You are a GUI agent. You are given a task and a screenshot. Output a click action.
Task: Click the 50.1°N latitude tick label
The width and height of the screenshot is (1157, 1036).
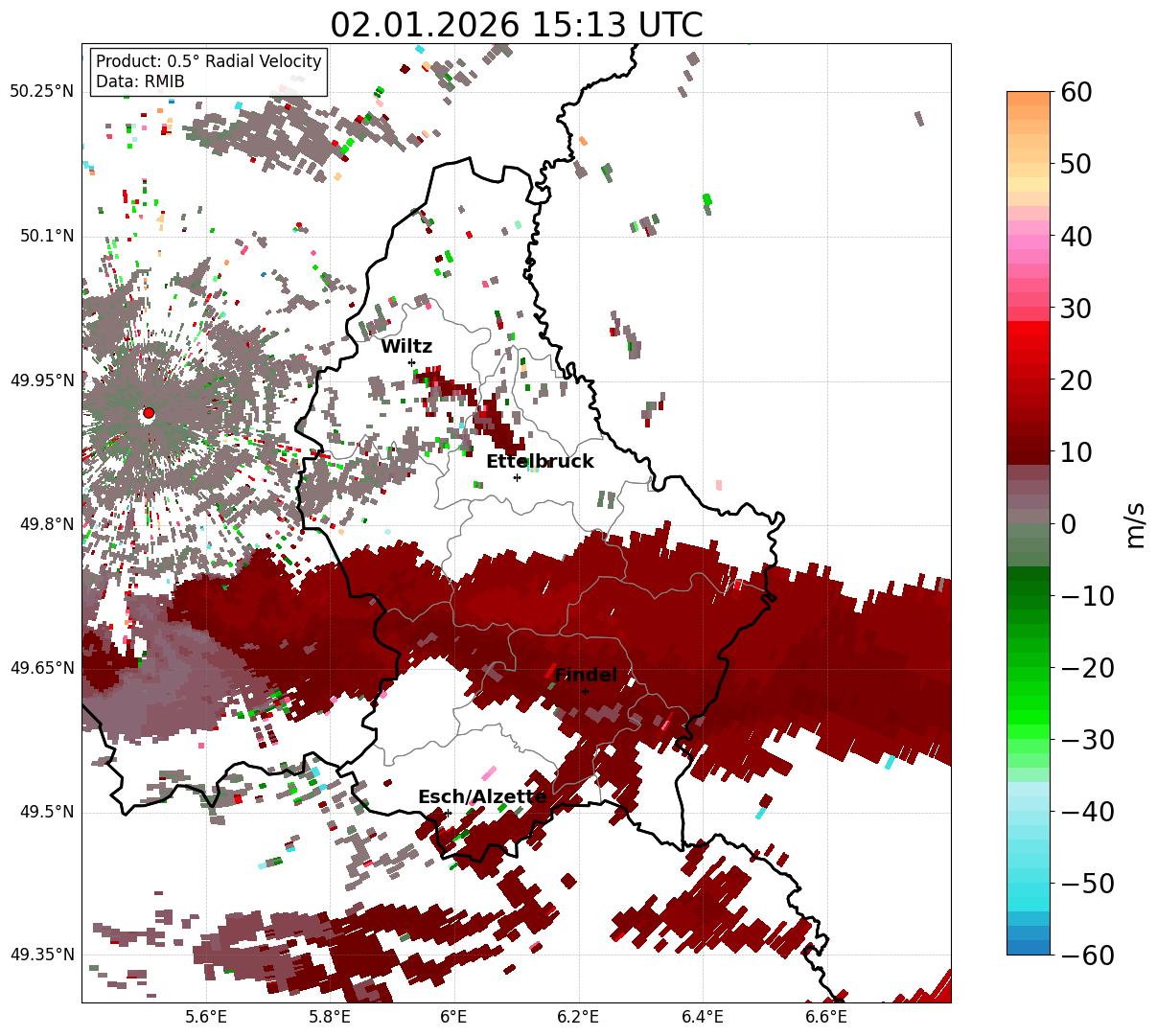coord(46,236)
